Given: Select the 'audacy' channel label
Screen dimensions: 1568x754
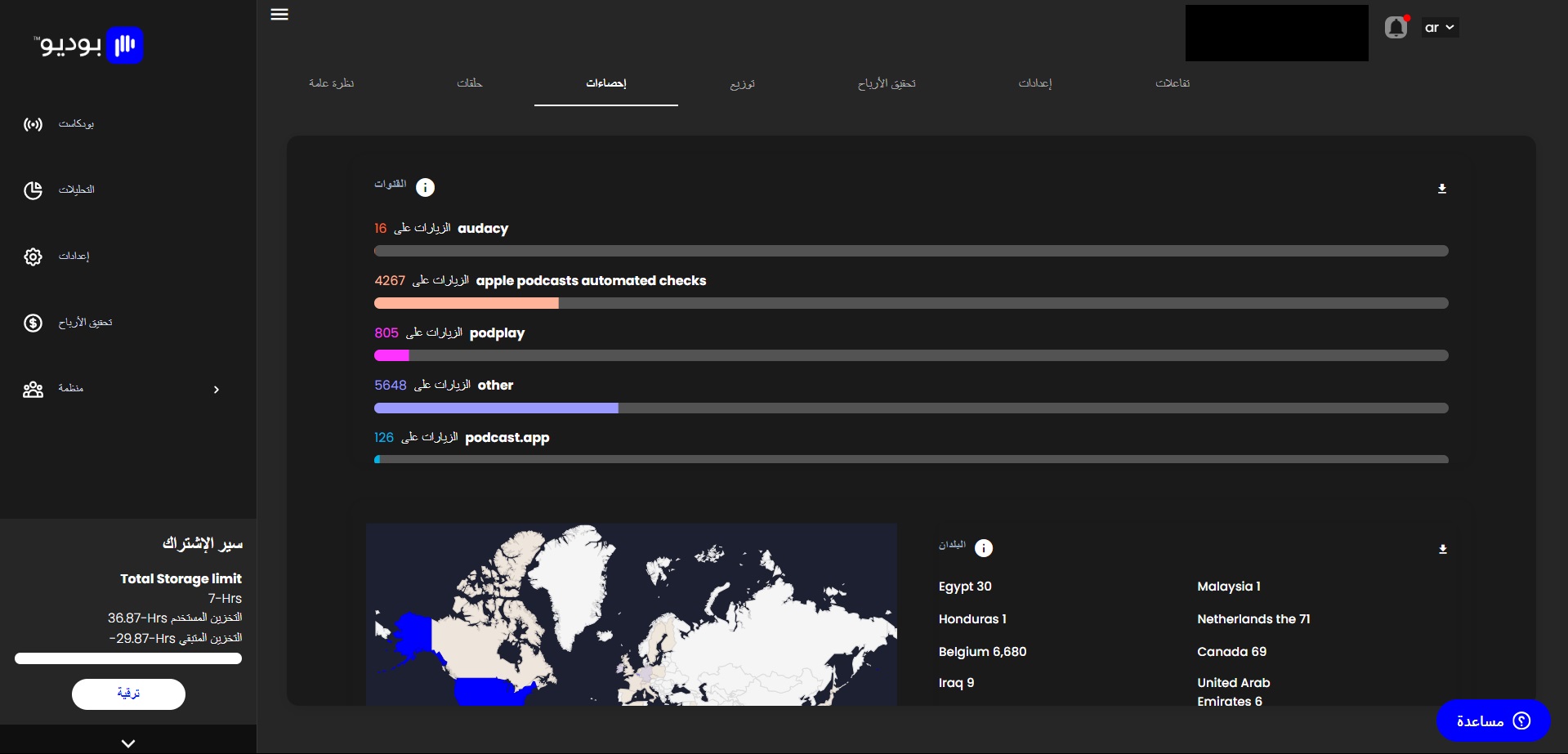Looking at the screenshot, I should point(483,229).
